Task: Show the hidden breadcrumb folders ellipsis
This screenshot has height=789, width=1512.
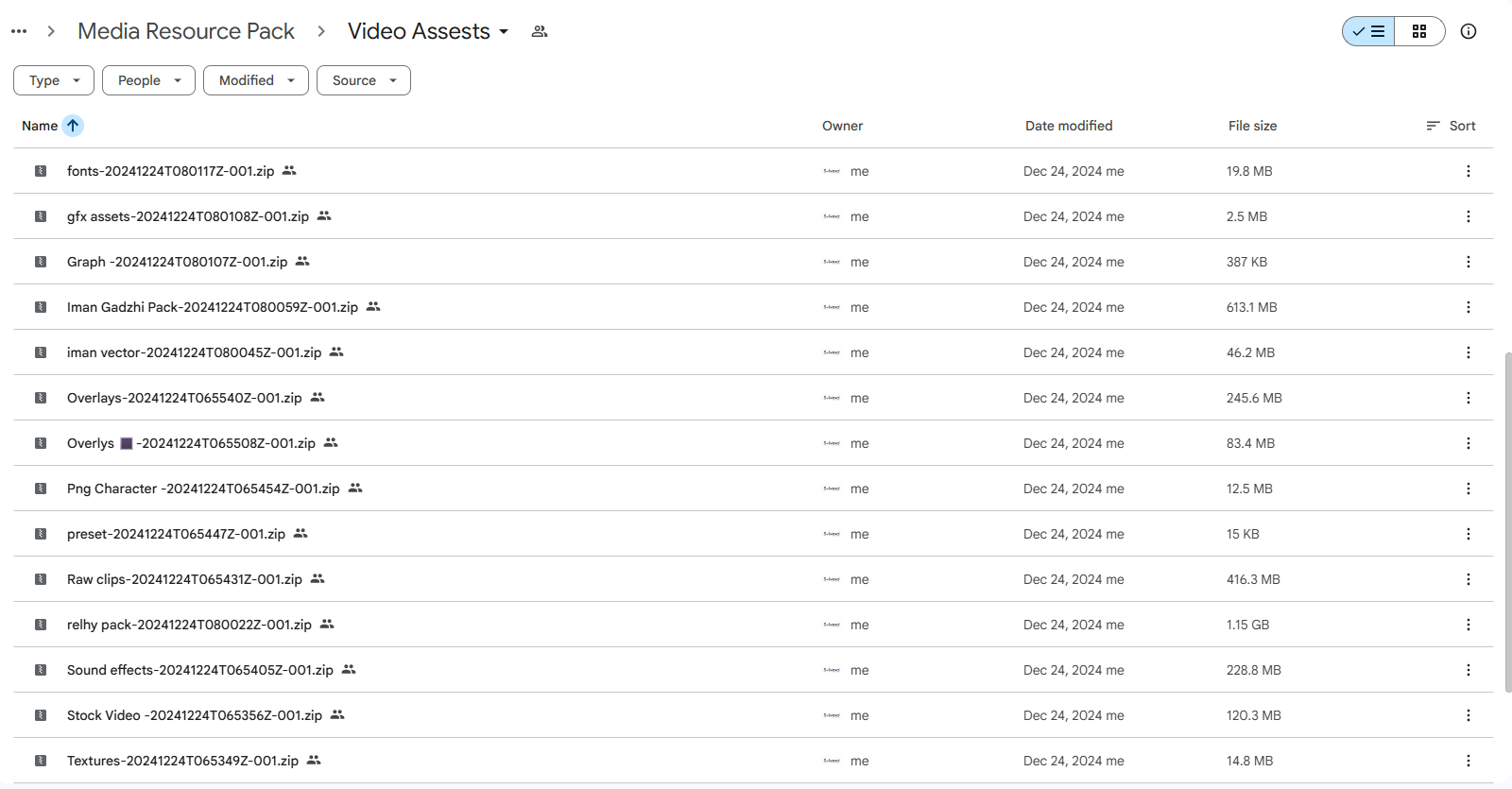Action: point(19,31)
